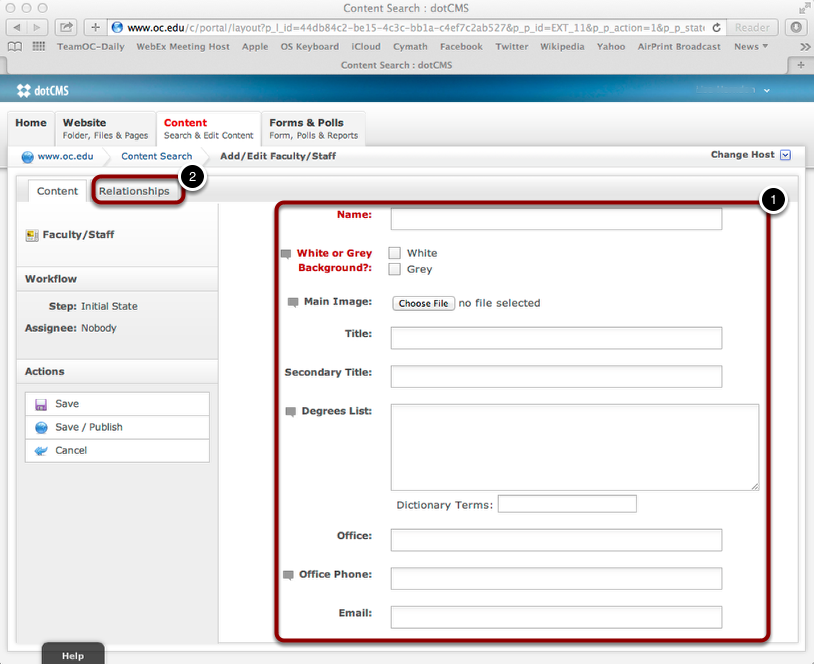Click the Cancel back-arrow icon

pyautogui.click(x=41, y=450)
